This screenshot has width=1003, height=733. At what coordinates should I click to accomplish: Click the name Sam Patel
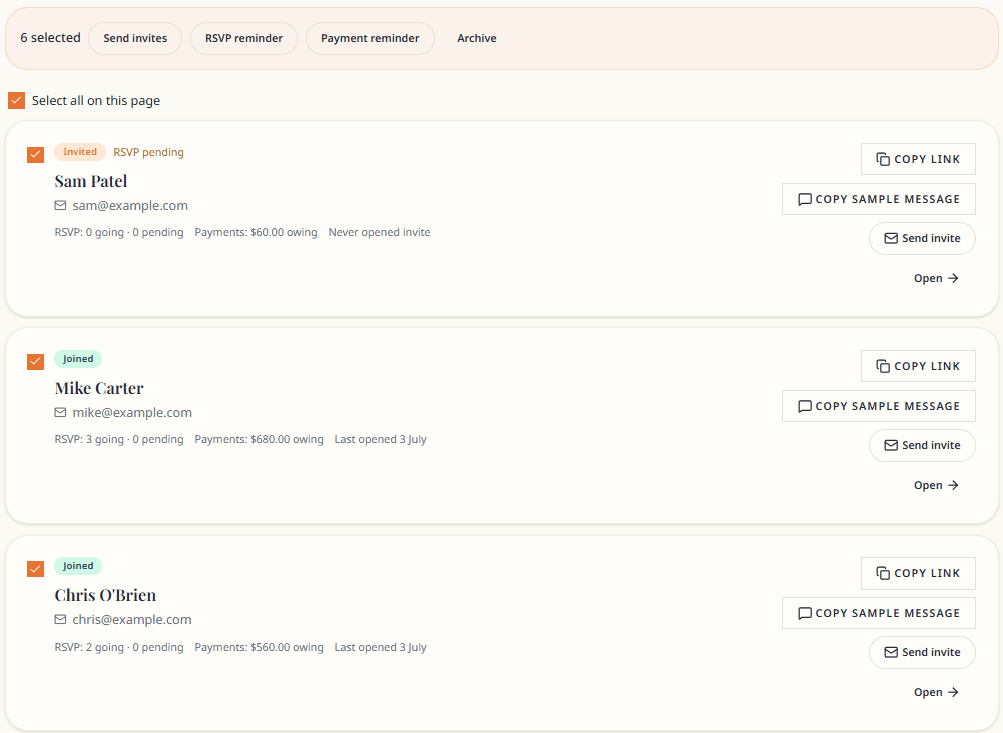click(91, 181)
